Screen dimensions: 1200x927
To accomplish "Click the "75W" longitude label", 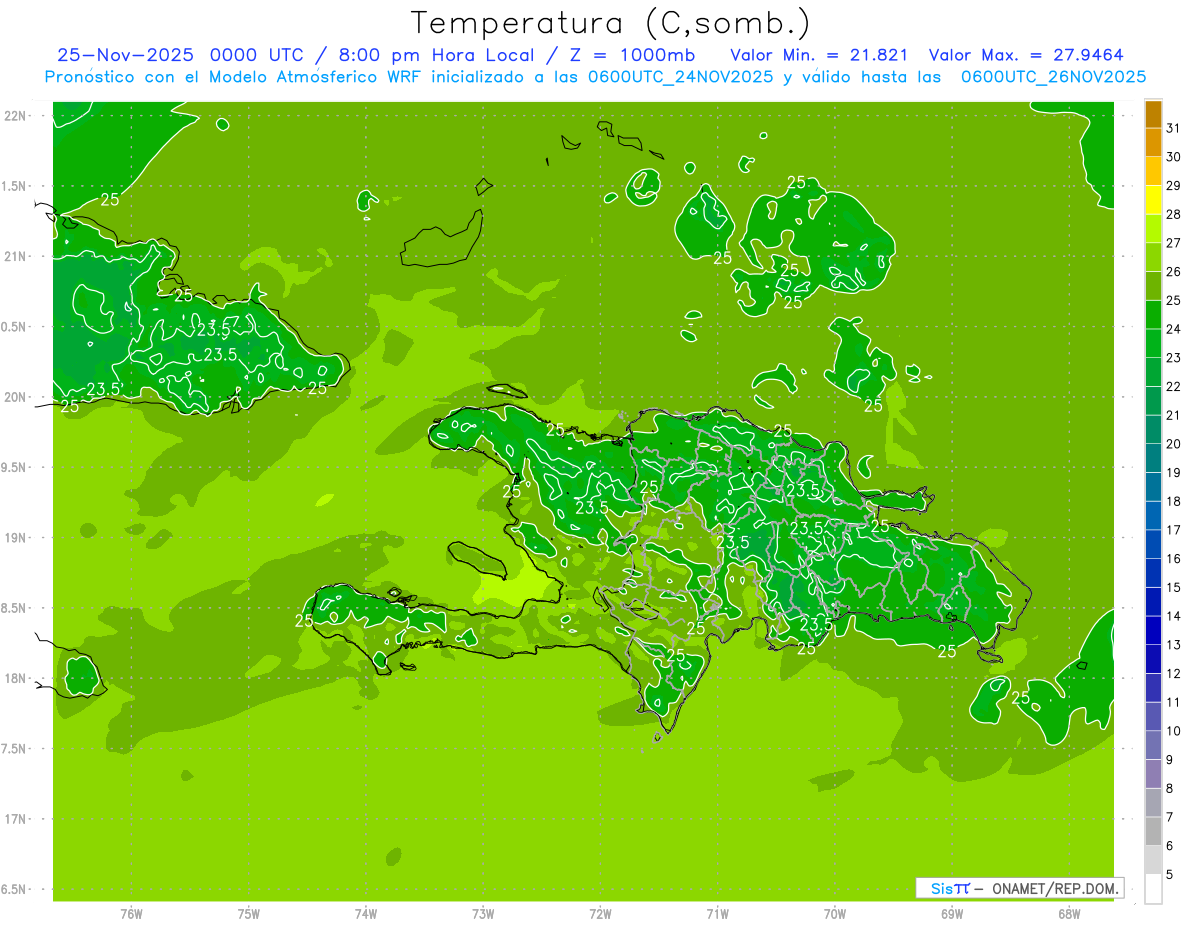I will (x=249, y=913).
